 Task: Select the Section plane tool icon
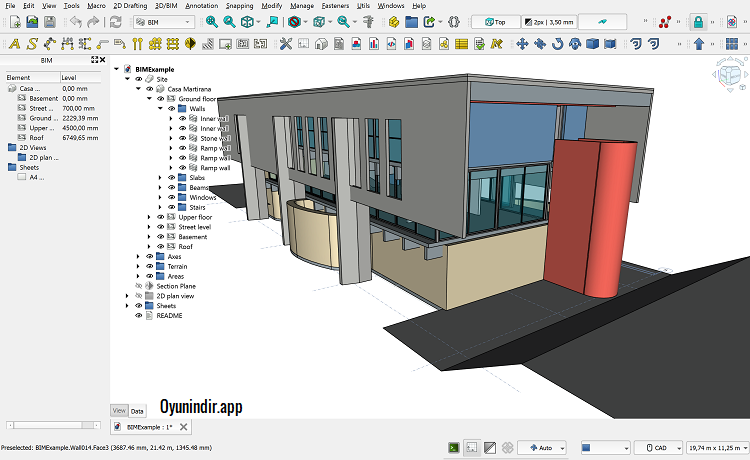point(190,44)
